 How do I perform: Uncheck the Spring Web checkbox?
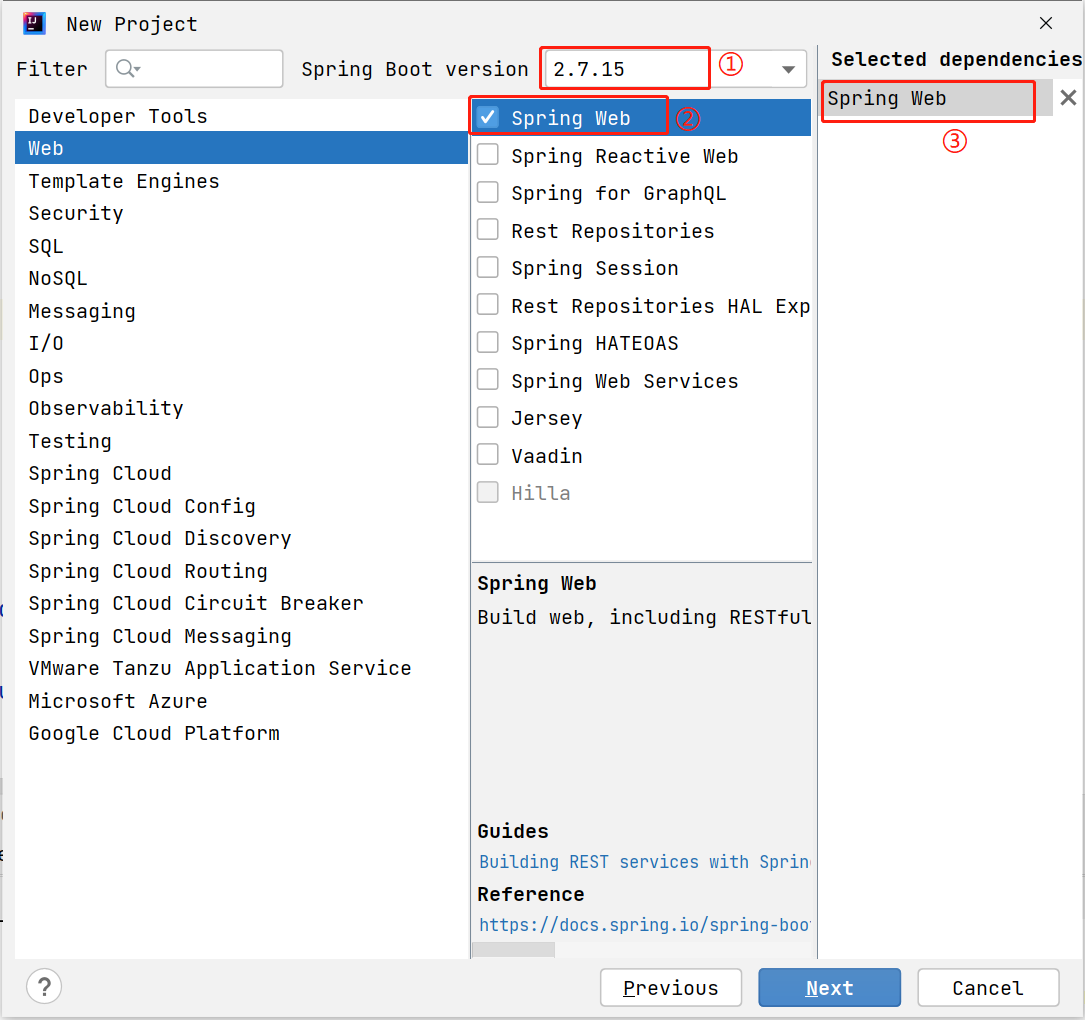click(x=488, y=117)
